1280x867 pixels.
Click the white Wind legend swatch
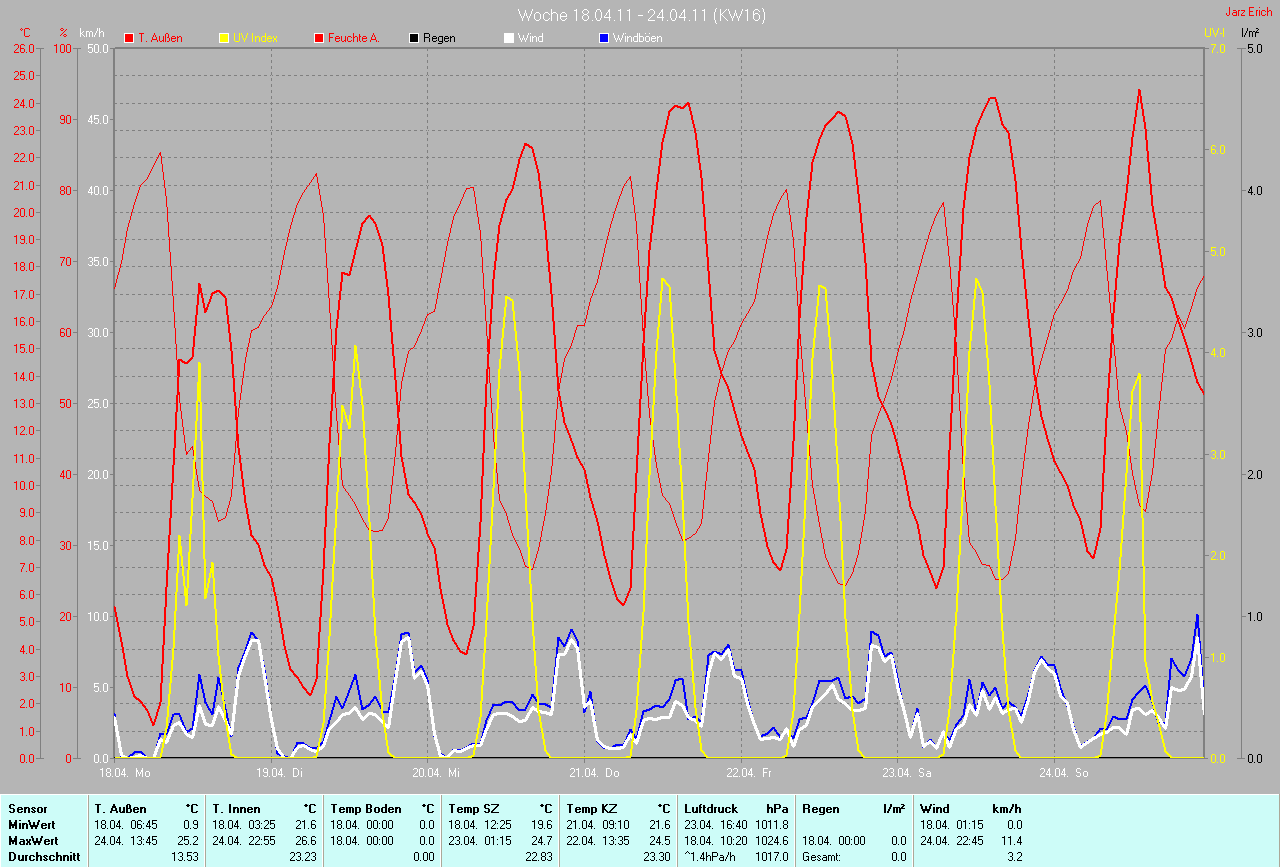click(x=508, y=38)
